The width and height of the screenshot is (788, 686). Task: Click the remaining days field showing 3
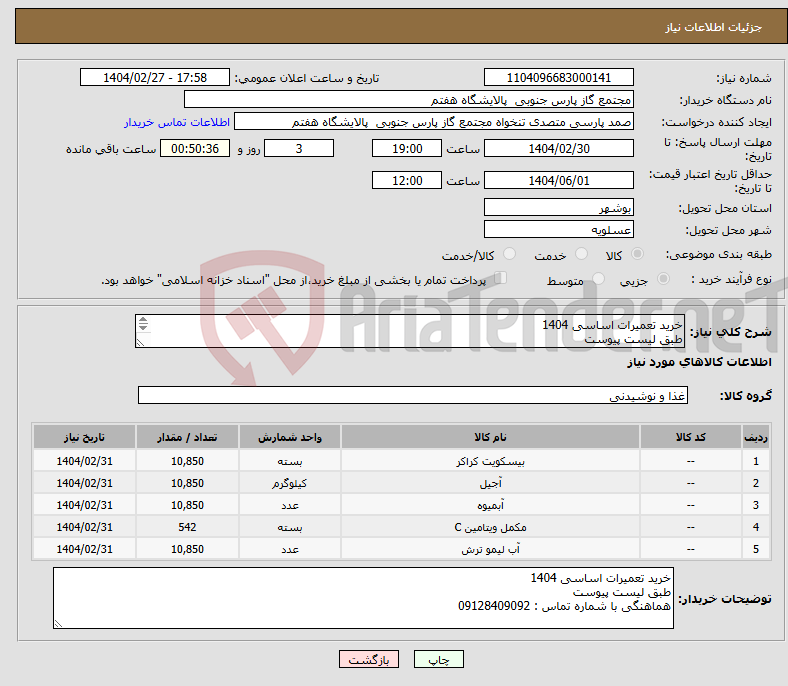click(x=299, y=148)
